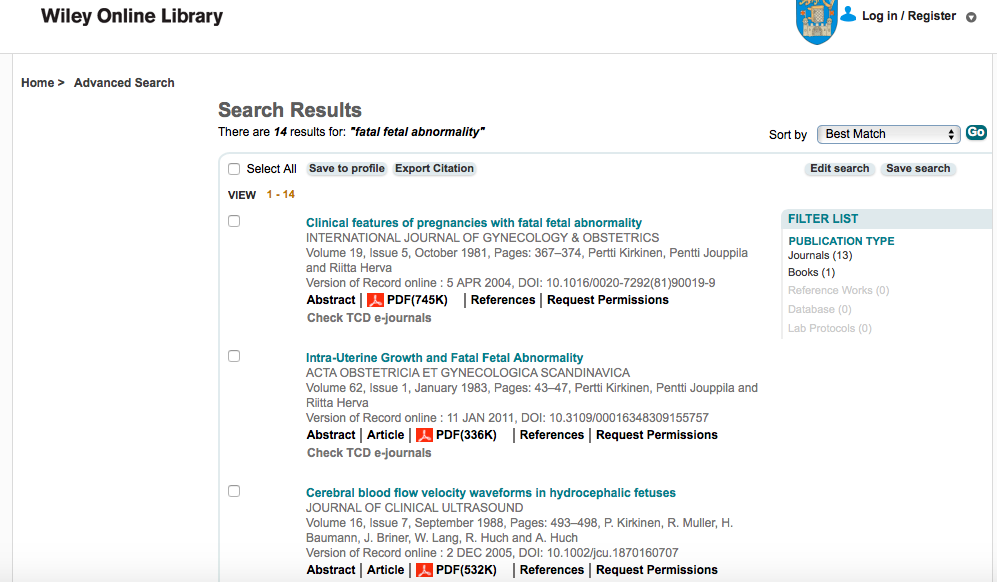Check the box for Intra-Uterine Growth article
This screenshot has width=997, height=582.
(234, 356)
